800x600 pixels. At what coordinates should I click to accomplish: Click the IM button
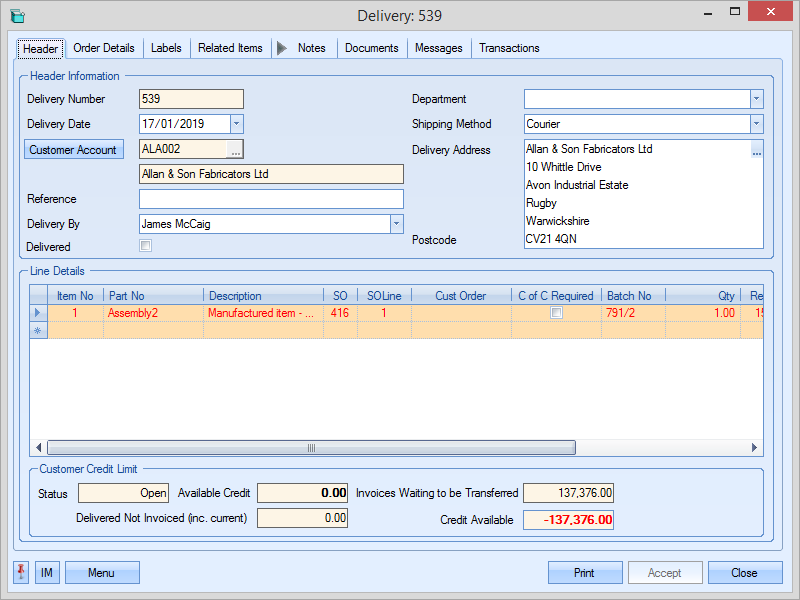click(47, 573)
